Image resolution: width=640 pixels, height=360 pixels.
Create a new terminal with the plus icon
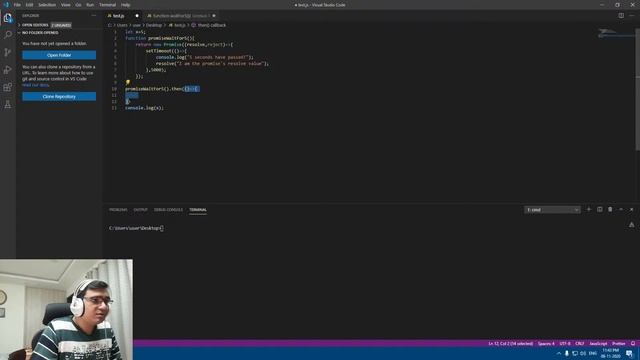pos(589,209)
